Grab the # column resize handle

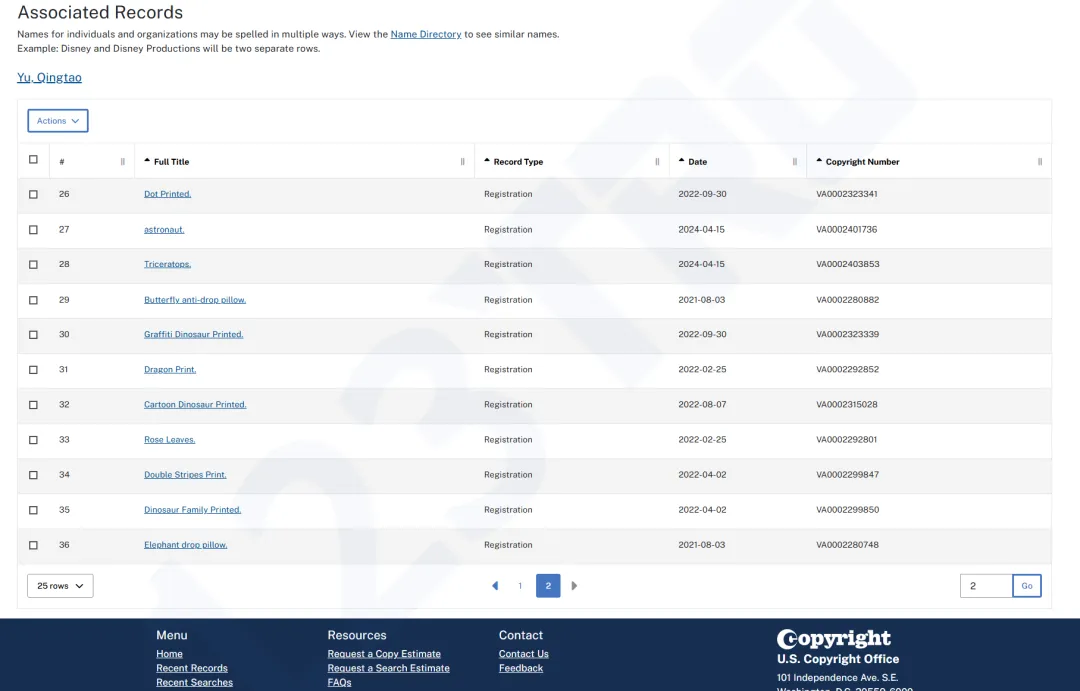[123, 162]
